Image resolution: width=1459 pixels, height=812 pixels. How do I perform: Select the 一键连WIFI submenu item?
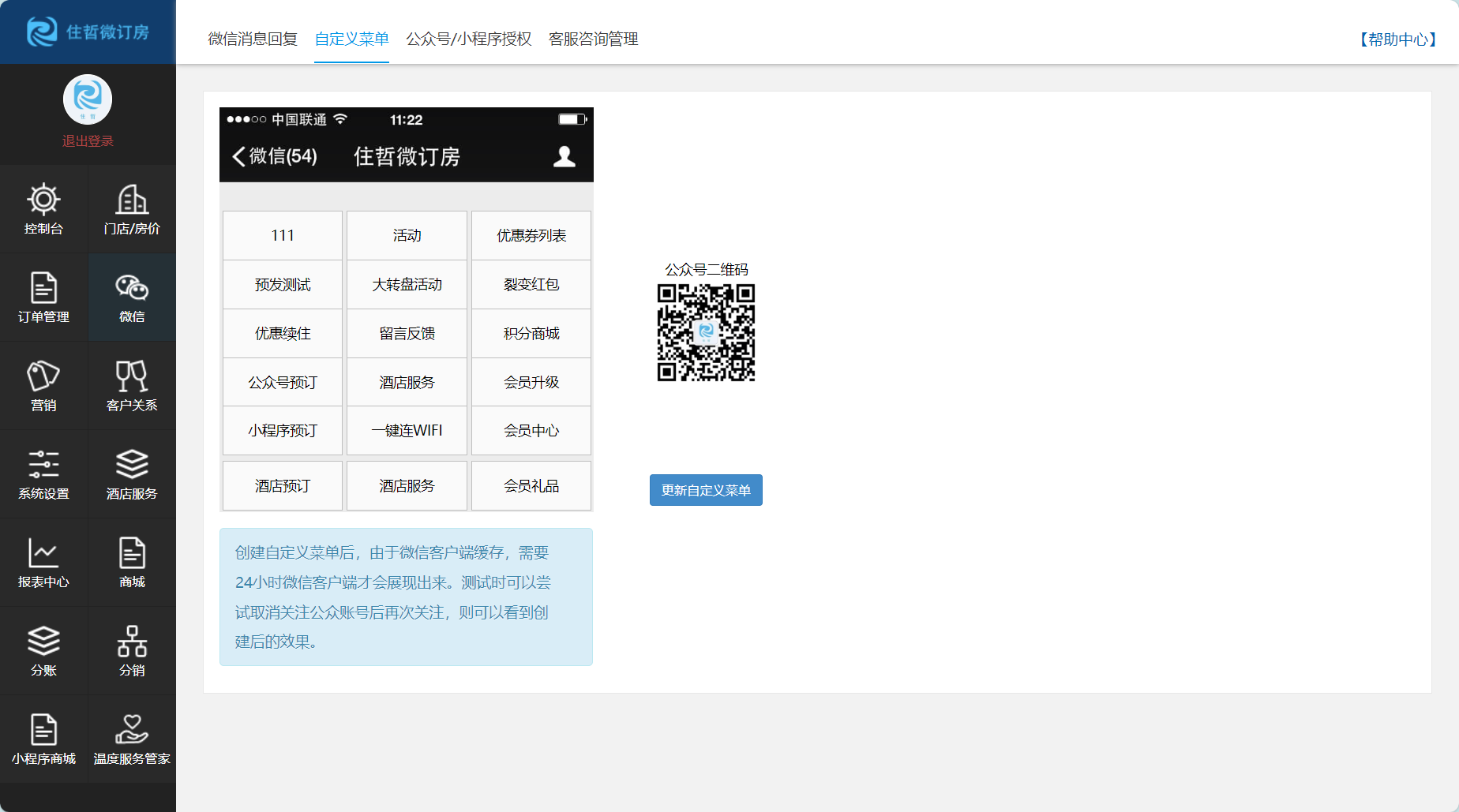pos(407,430)
